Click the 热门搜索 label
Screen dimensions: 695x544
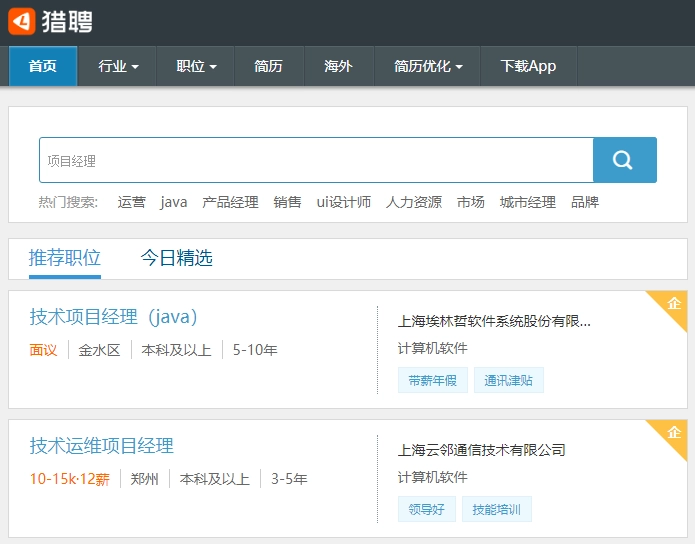68,202
